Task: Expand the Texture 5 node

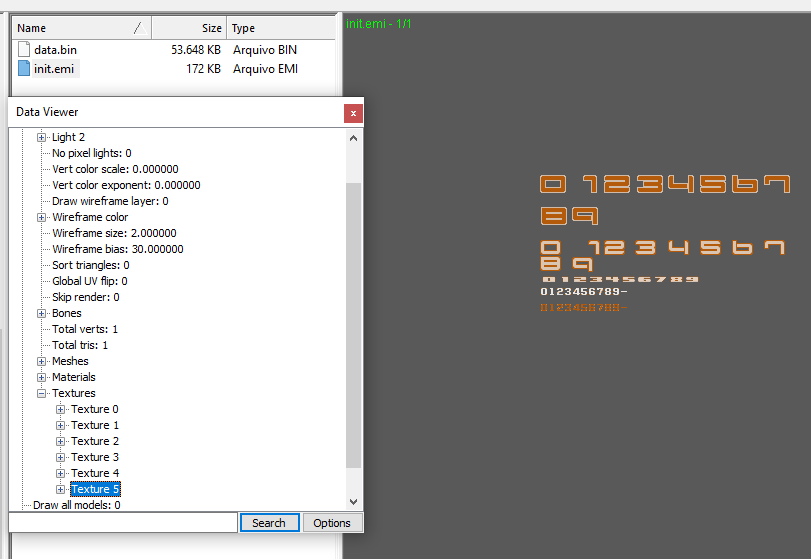Action: (61, 489)
